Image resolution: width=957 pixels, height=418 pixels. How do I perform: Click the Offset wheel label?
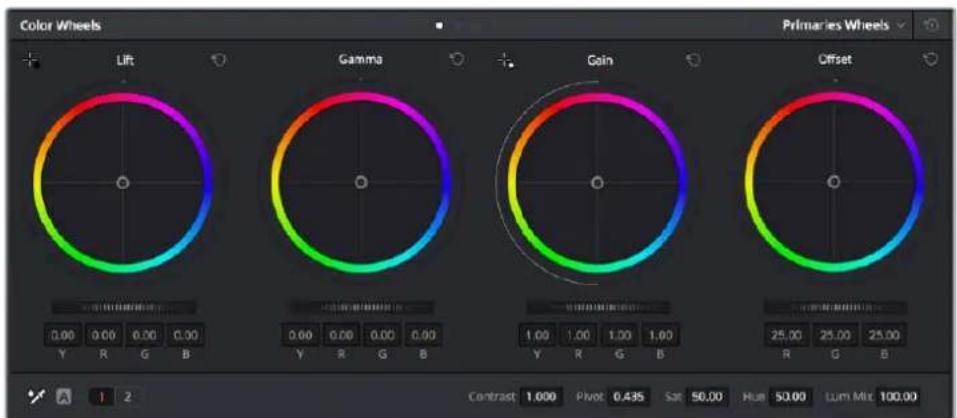point(835,59)
